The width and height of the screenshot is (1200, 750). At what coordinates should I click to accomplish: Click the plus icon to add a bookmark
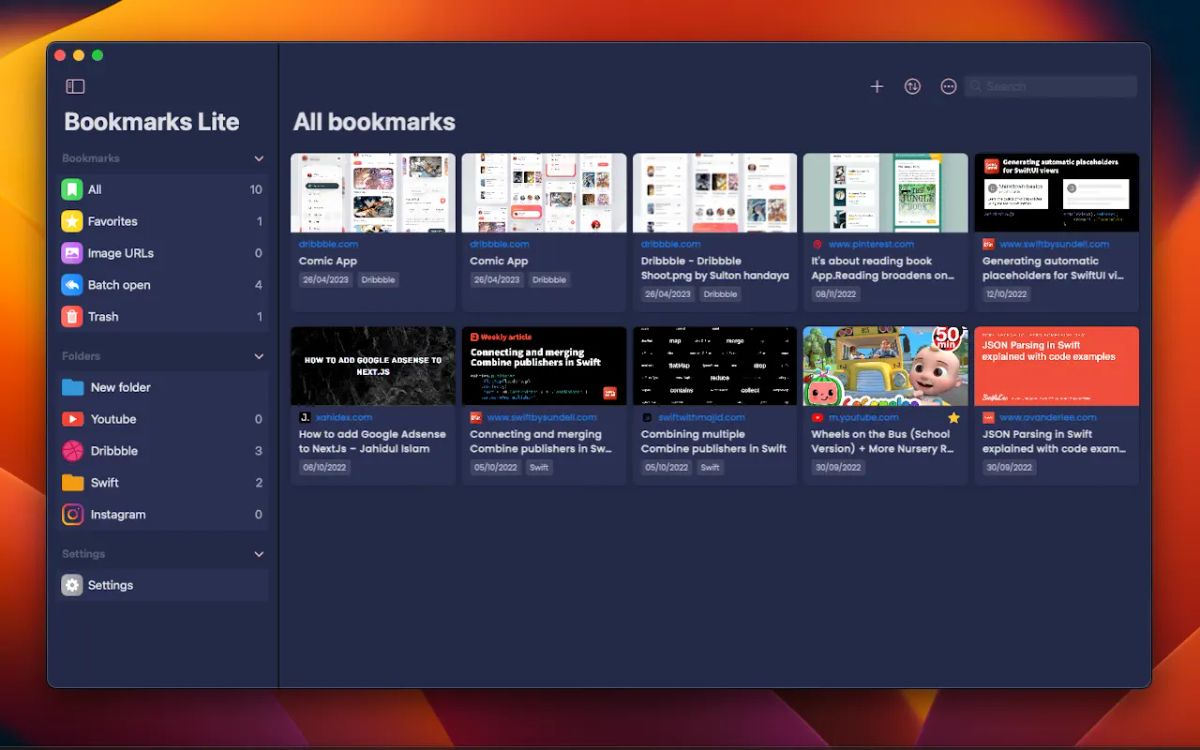877,86
